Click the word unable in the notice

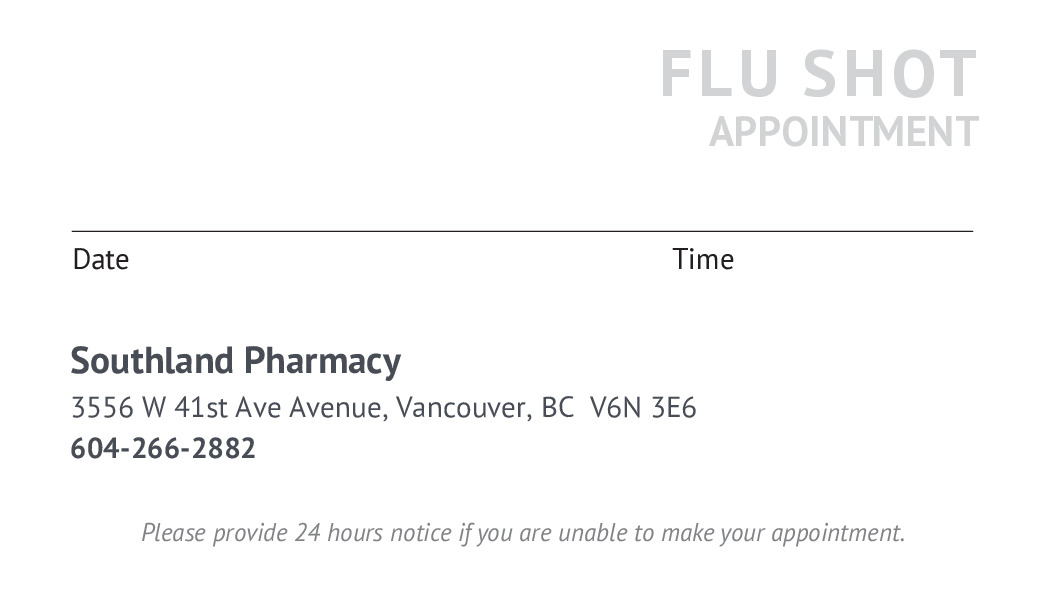pos(591,533)
